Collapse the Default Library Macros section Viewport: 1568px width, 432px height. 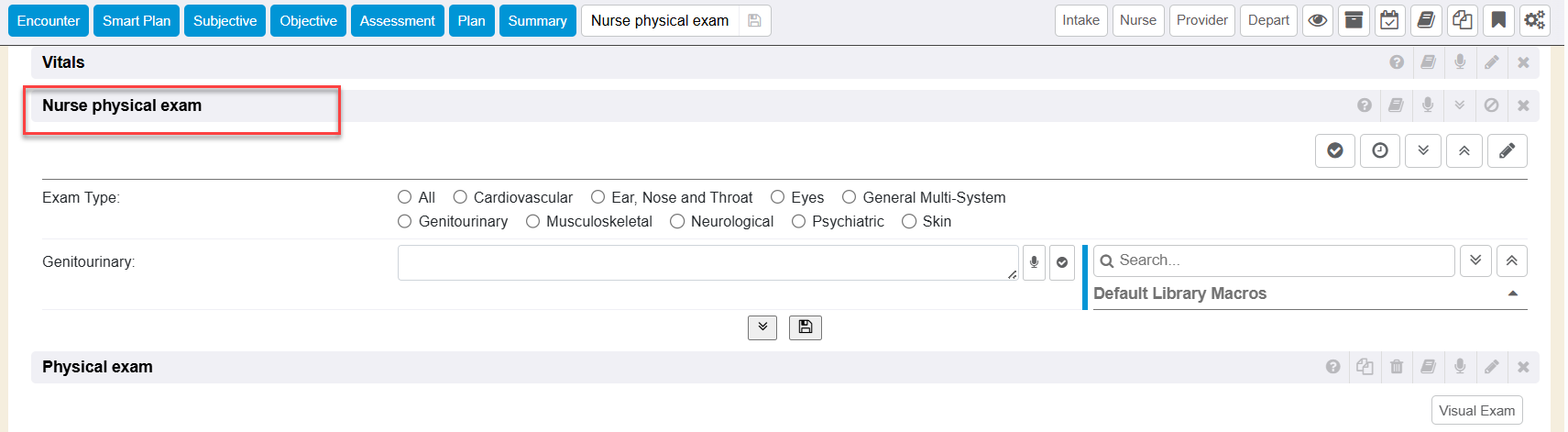1512,294
